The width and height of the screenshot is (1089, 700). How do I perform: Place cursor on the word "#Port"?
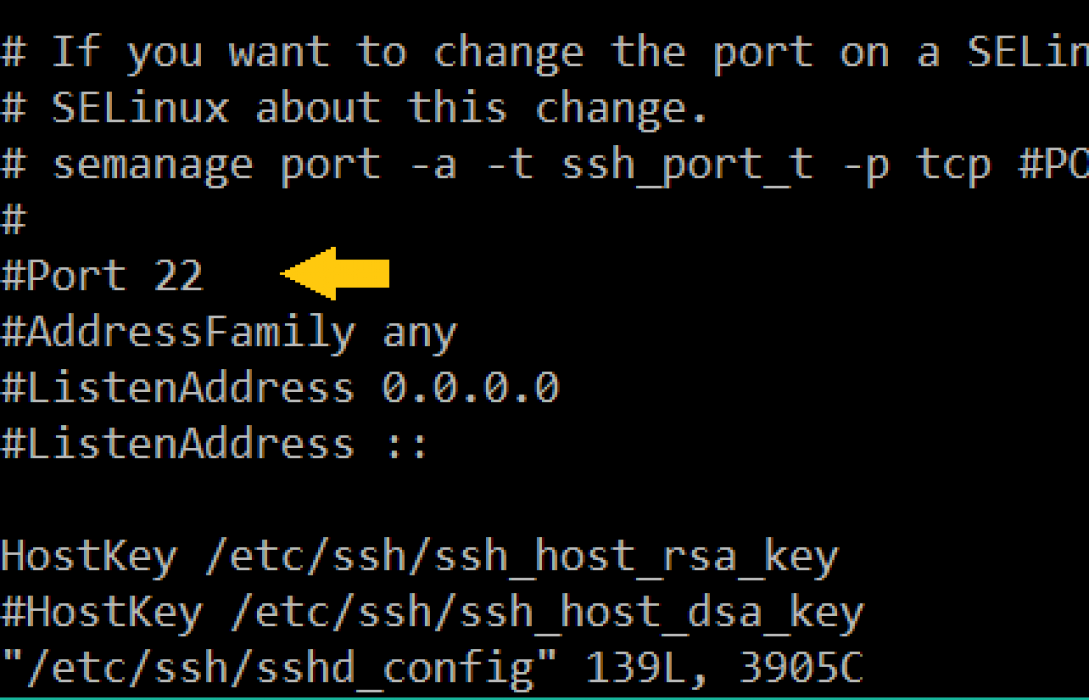coord(64,276)
